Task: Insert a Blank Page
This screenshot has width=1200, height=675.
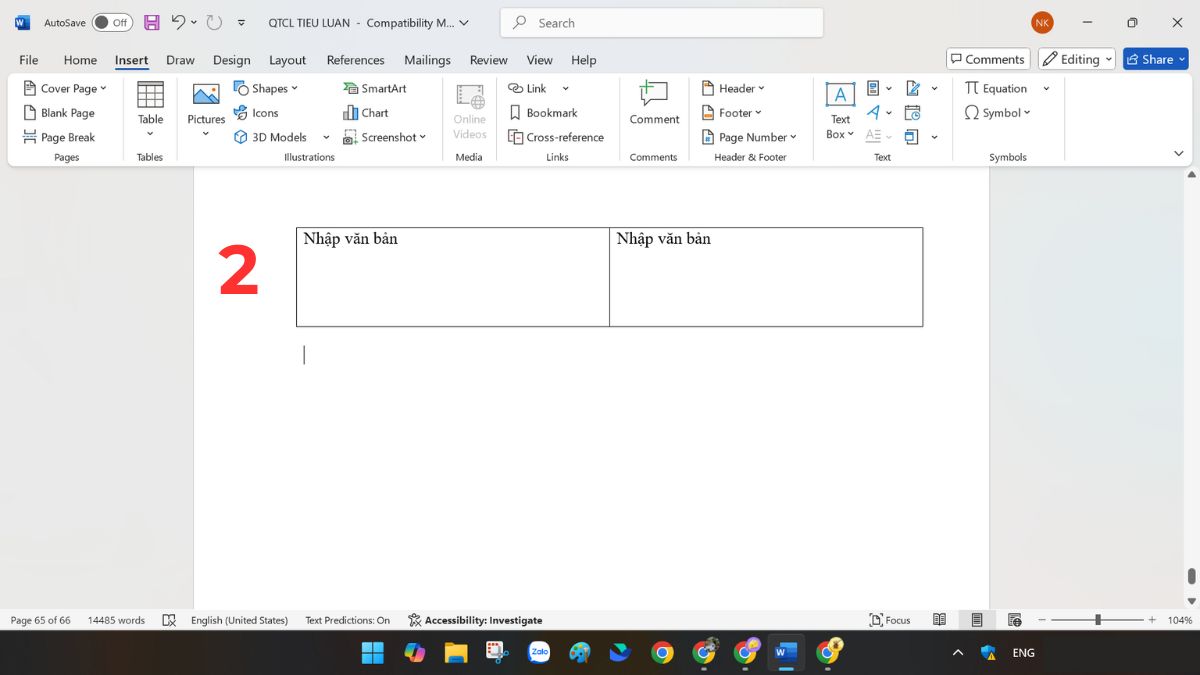Action: coord(59,113)
